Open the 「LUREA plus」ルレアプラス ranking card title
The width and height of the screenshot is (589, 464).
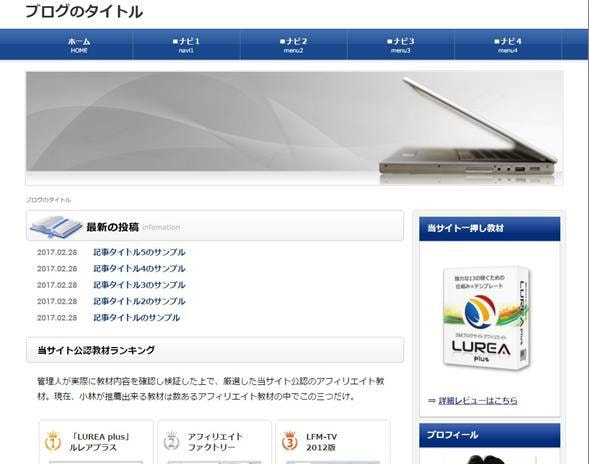tap(100, 442)
